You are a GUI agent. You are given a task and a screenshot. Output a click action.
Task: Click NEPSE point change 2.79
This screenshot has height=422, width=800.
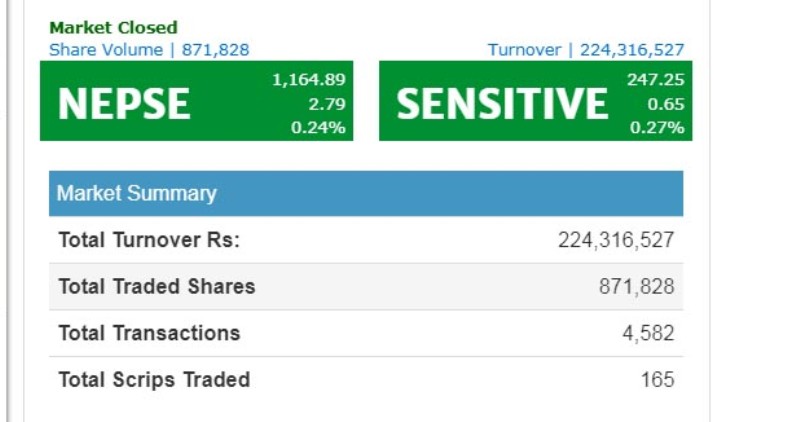pyautogui.click(x=328, y=104)
